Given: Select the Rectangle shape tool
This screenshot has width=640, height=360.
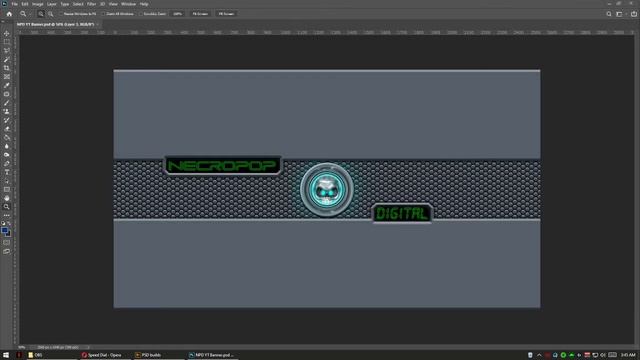Looking at the screenshot, I should click(x=7, y=190).
